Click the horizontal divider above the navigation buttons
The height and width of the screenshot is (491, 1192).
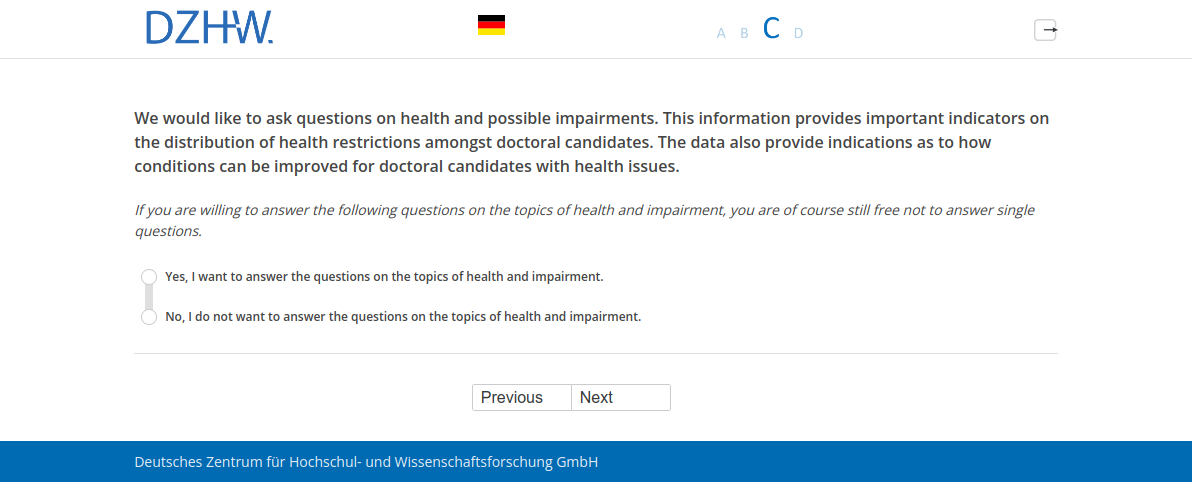click(596, 354)
